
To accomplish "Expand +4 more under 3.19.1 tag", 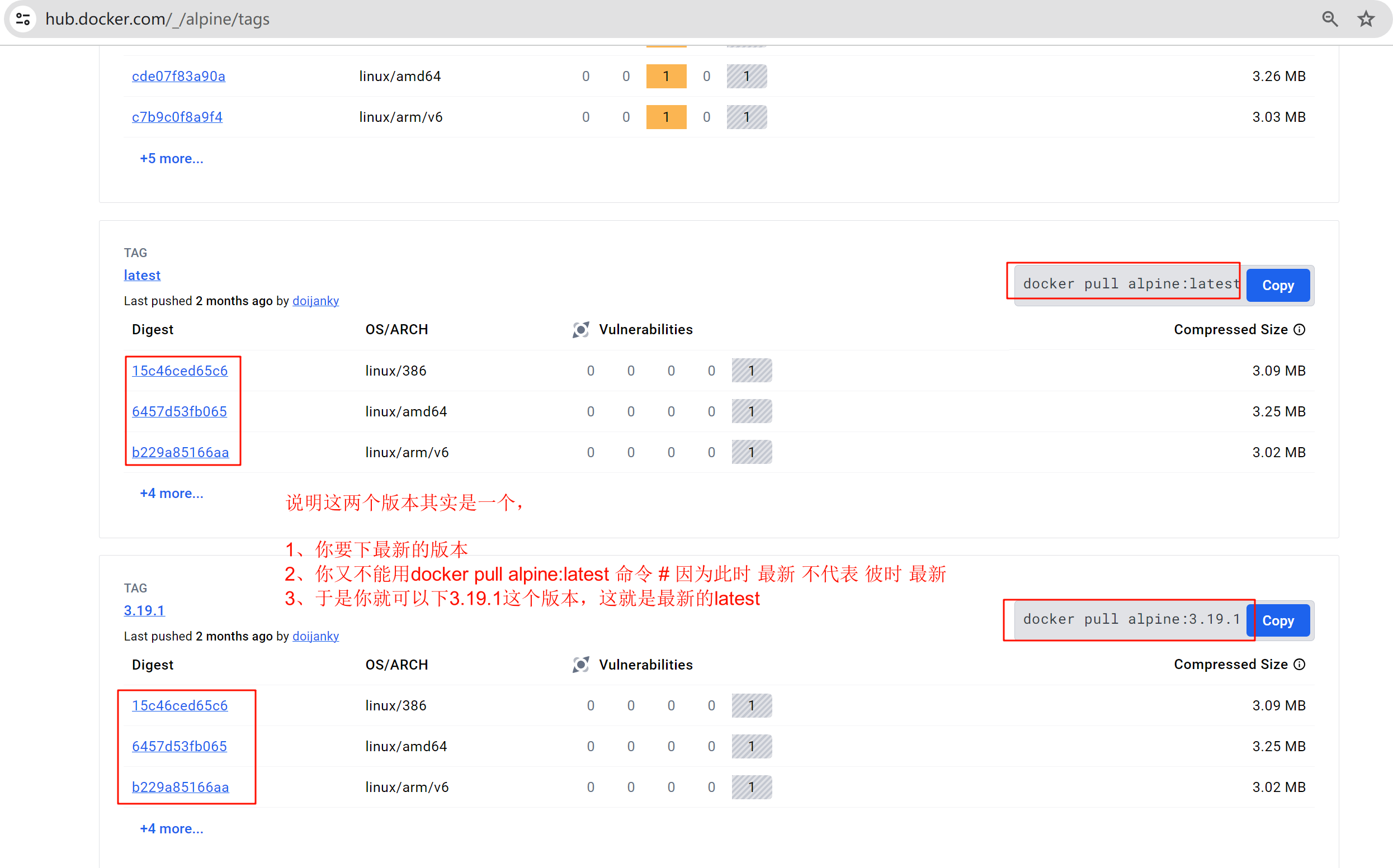I will tap(172, 828).
